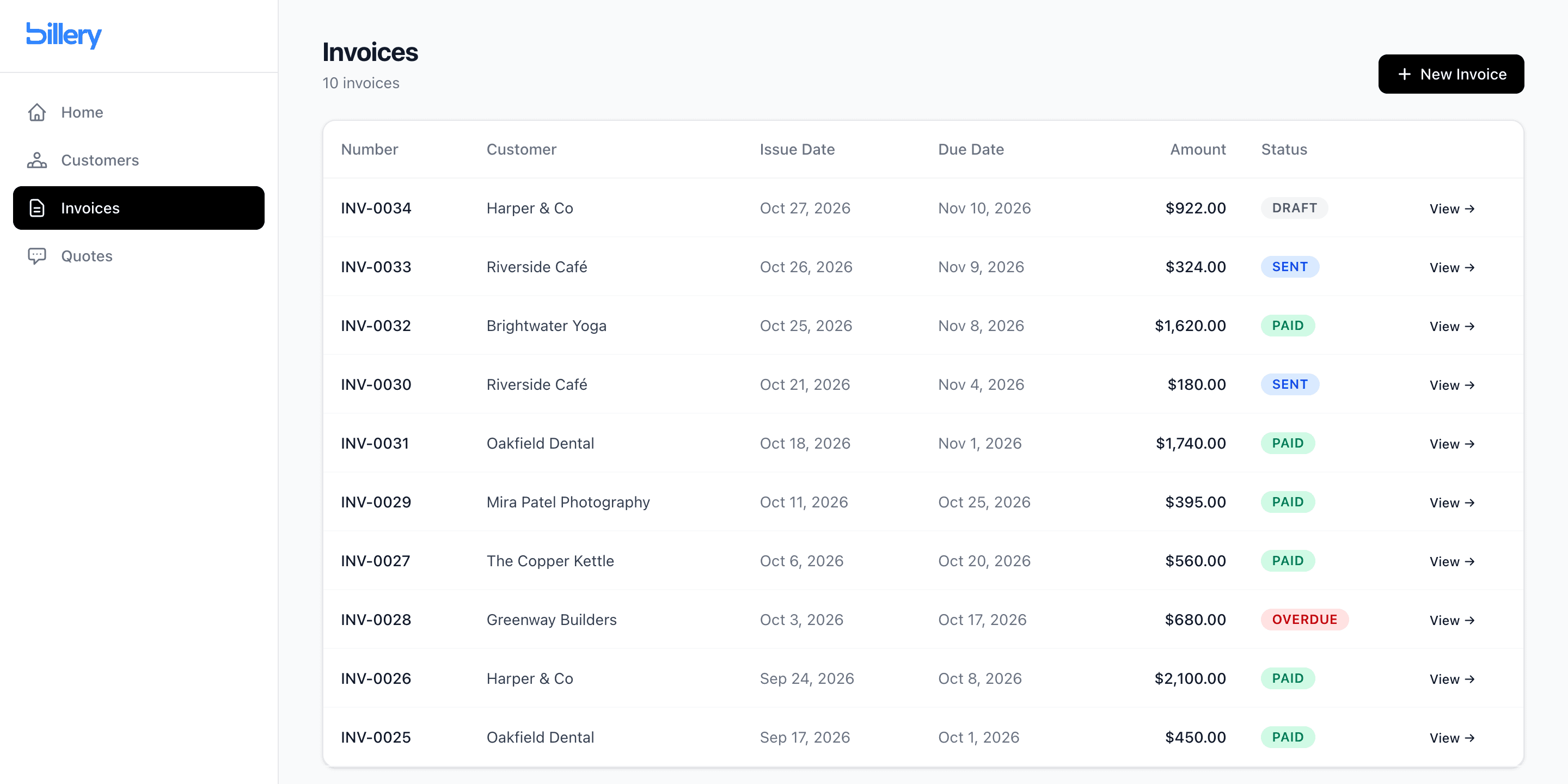View invoice INV-0034
This screenshot has width=1568, height=784.
1451,209
